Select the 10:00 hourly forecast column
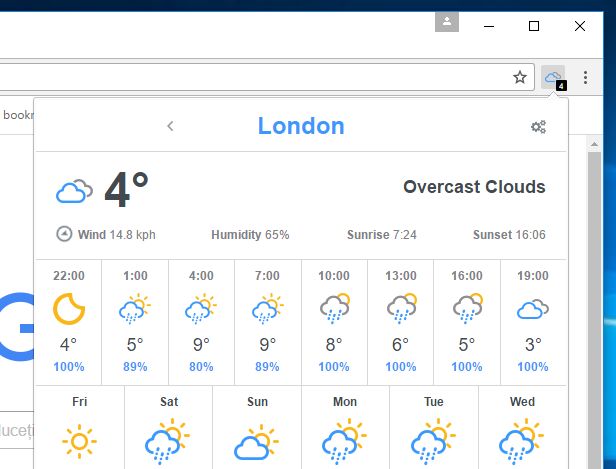Screen dimensions: 616x469 334,322
